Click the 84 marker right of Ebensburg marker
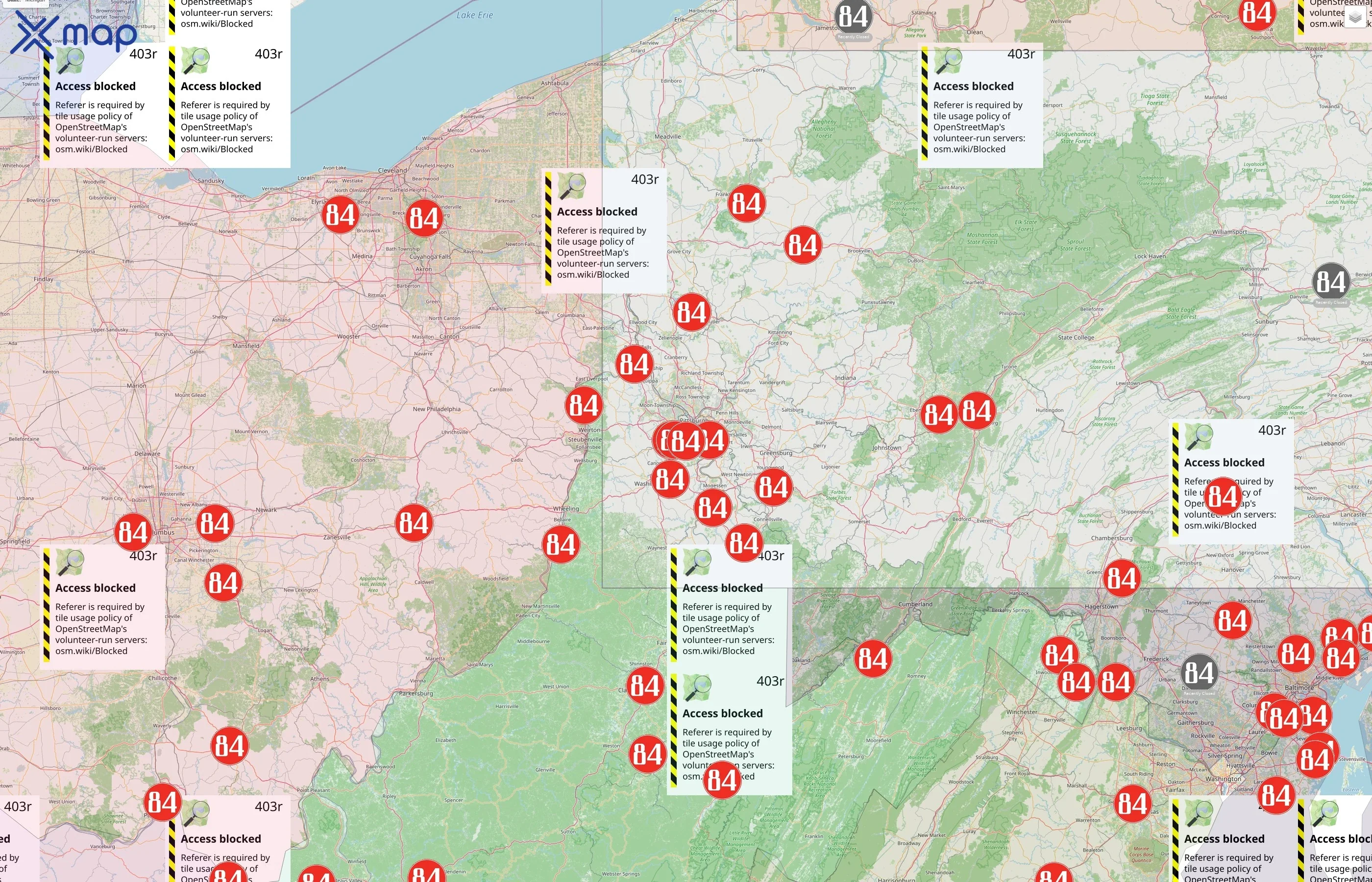Viewport: 1372px width, 882px height. point(977,411)
